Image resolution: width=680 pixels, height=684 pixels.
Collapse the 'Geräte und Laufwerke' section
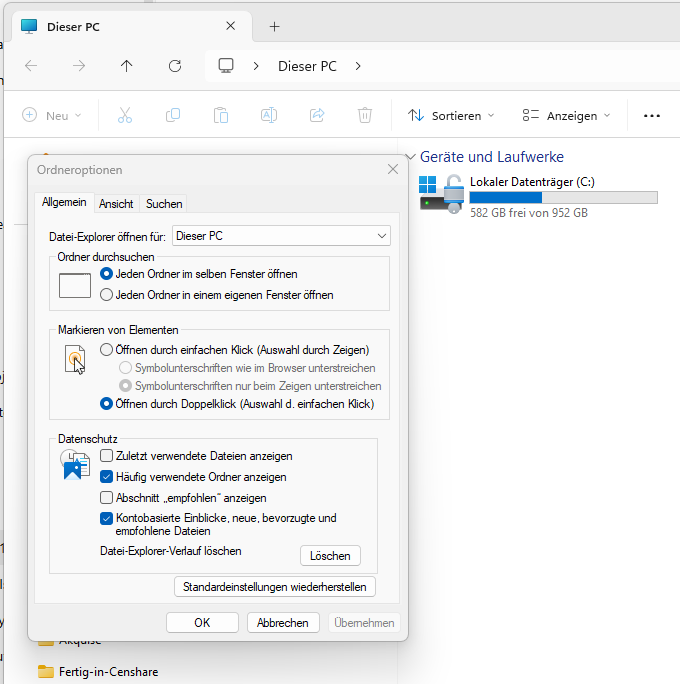[411, 157]
